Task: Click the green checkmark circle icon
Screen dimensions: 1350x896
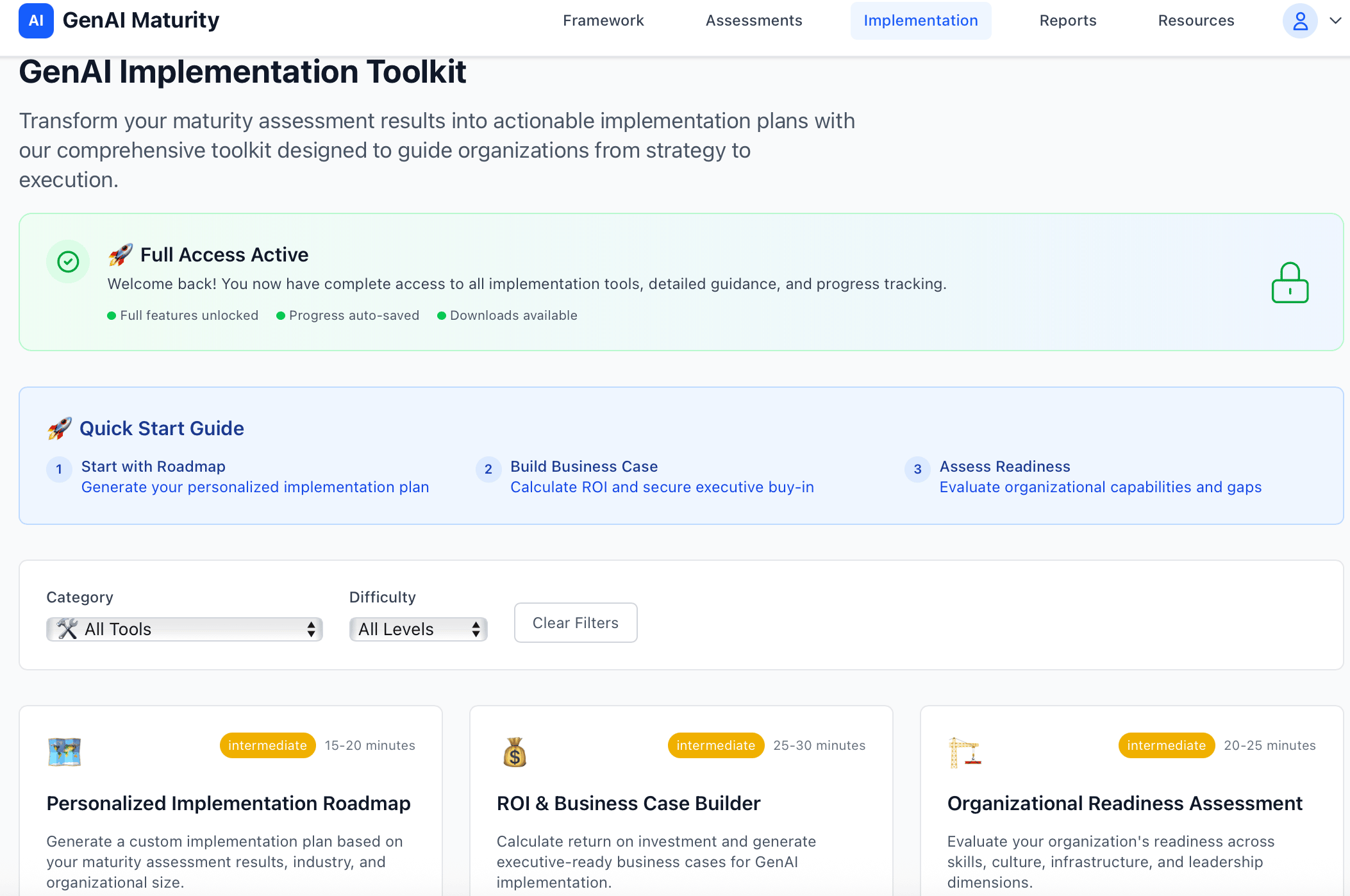Action: click(x=68, y=261)
